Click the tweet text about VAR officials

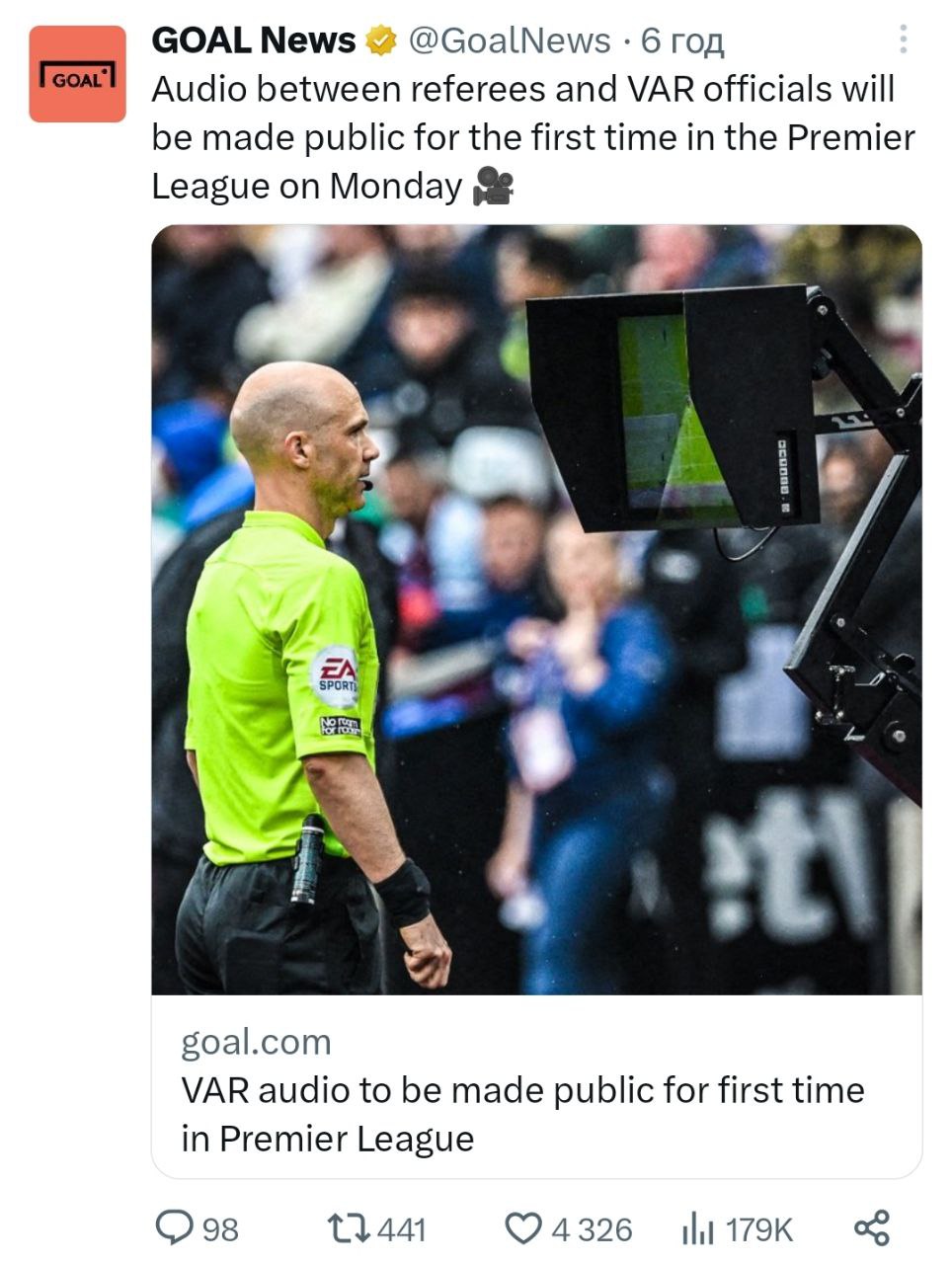point(533,137)
